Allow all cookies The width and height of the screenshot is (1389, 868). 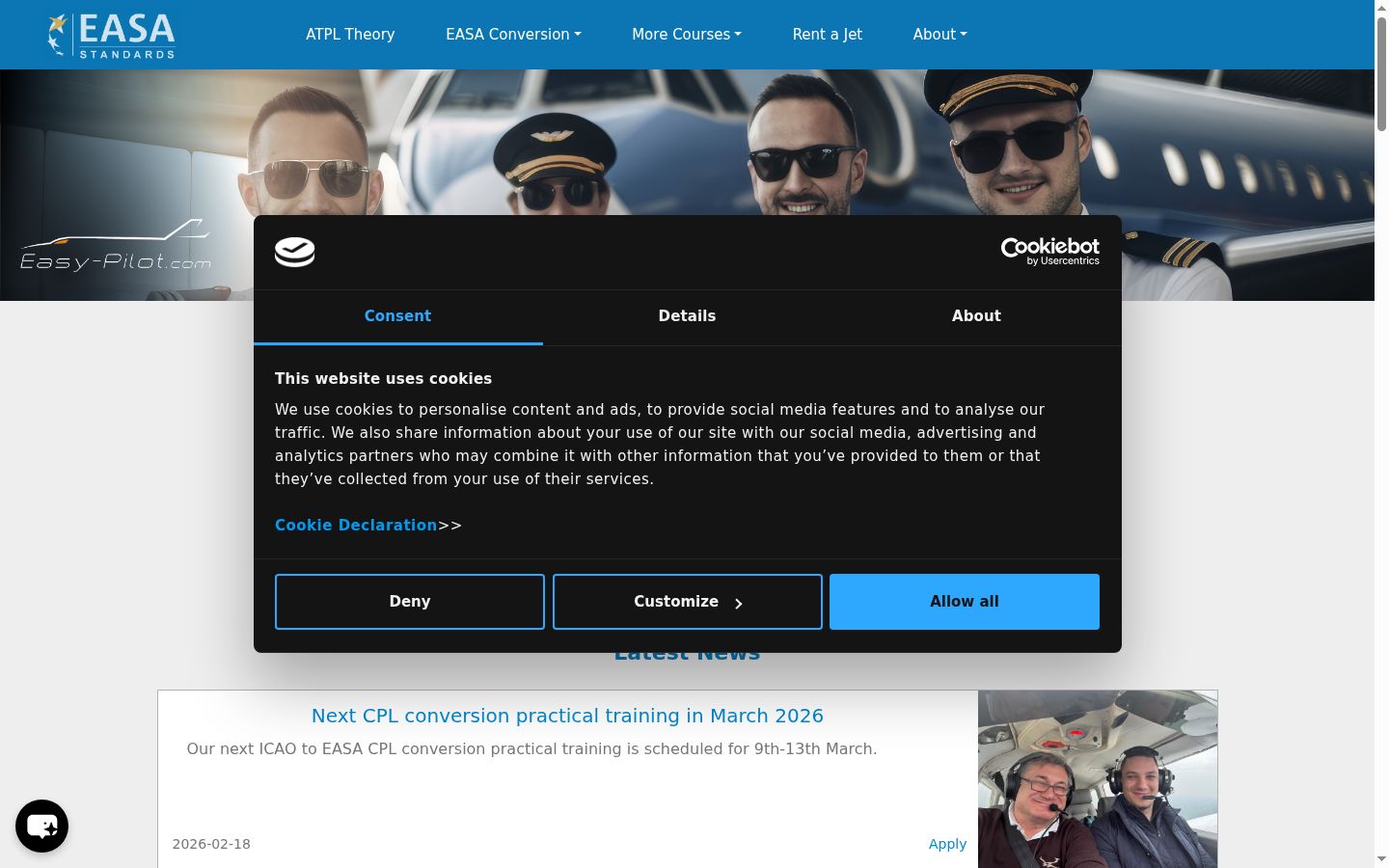pos(965,602)
